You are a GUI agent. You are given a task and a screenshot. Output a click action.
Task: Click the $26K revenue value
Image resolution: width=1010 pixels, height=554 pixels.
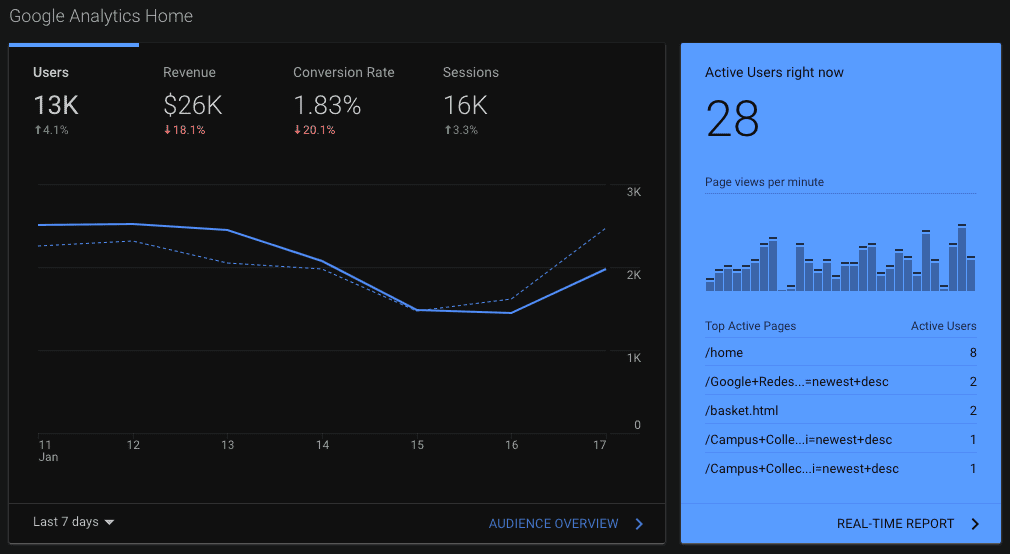click(193, 106)
